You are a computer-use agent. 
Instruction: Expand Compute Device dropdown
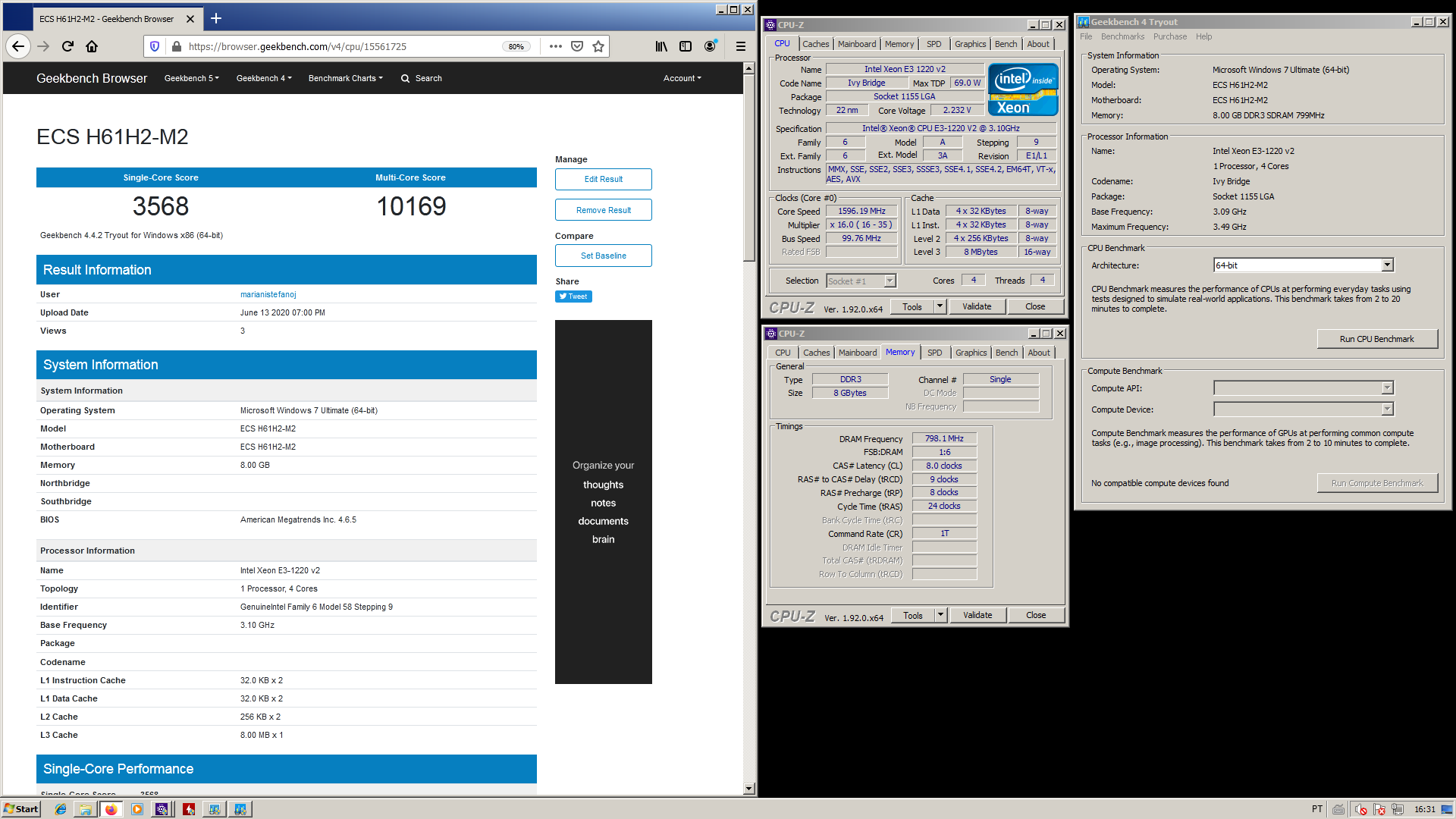click(x=1387, y=409)
